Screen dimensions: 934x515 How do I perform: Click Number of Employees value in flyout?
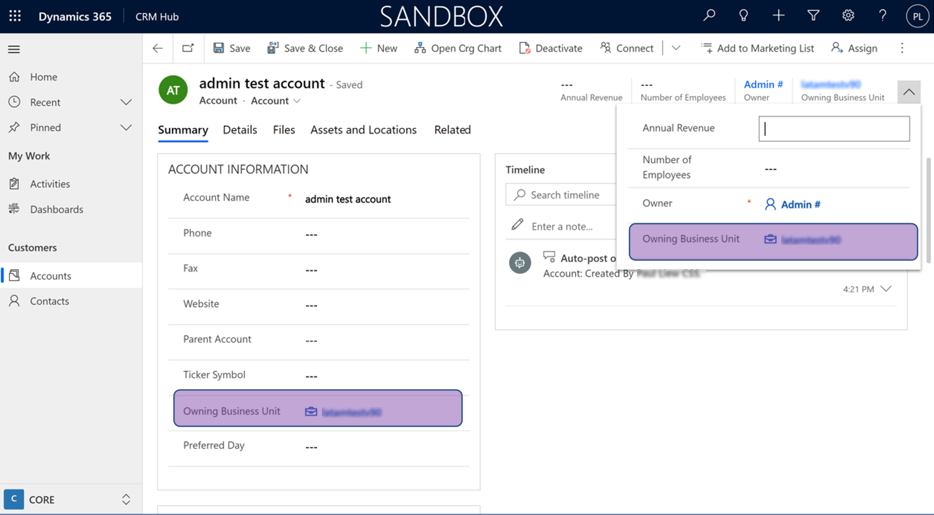point(771,169)
